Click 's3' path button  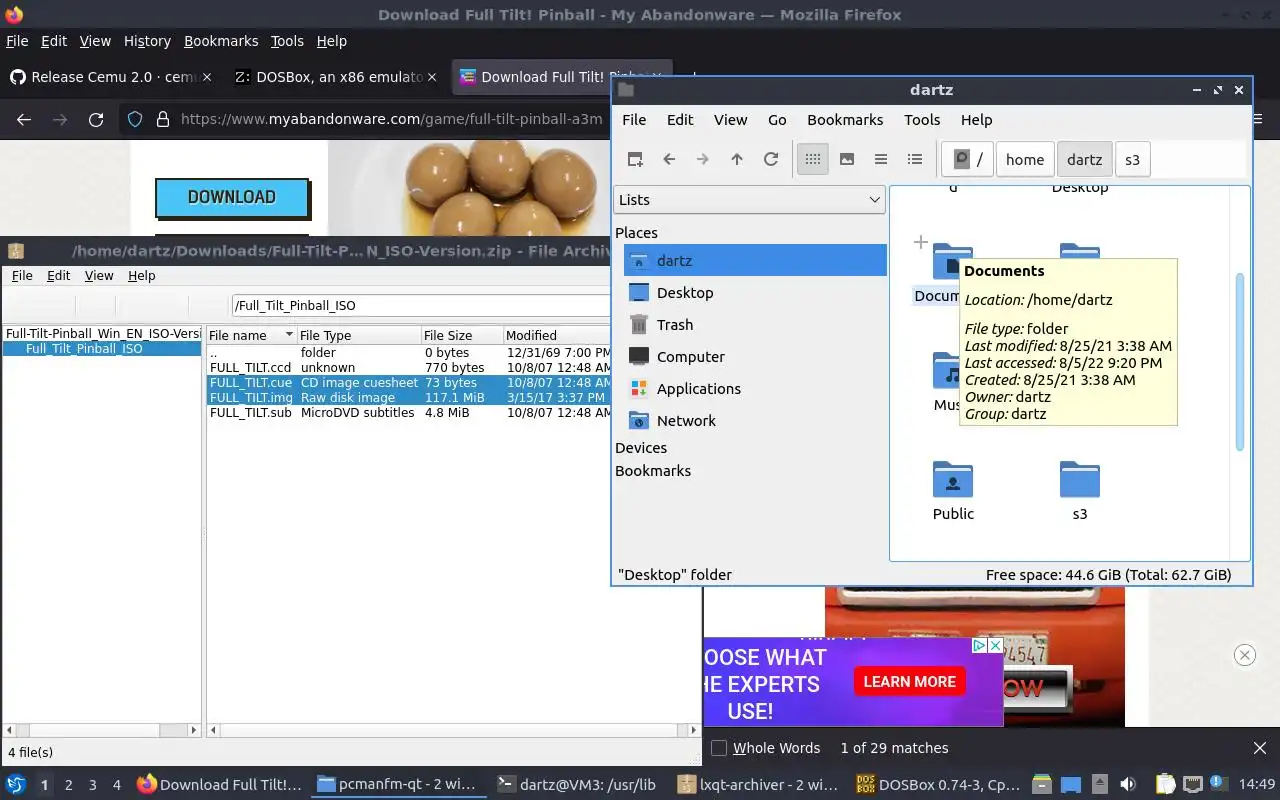point(1132,159)
